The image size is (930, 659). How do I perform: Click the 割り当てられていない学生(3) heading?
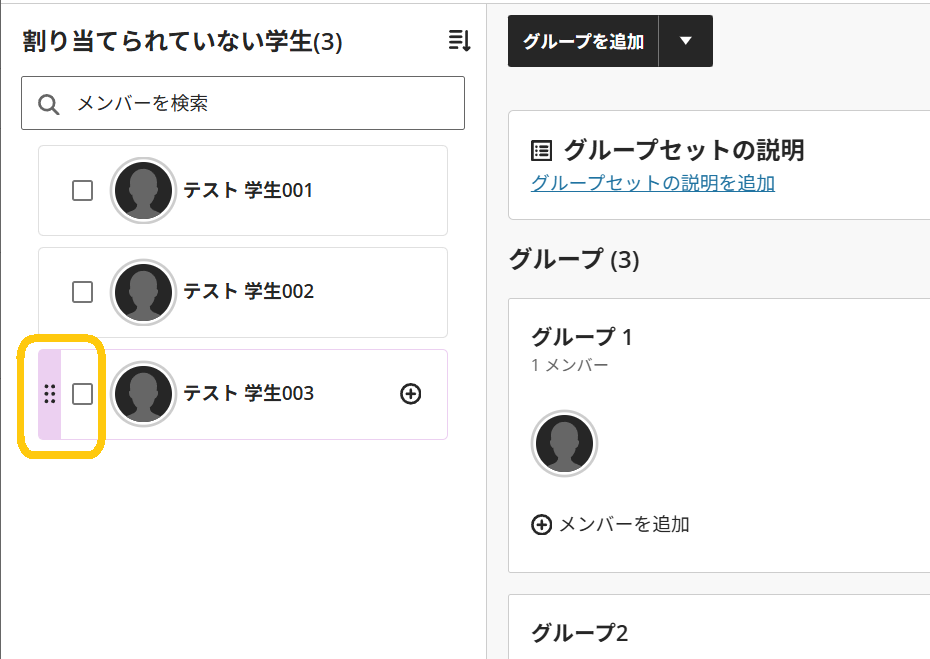point(183,42)
